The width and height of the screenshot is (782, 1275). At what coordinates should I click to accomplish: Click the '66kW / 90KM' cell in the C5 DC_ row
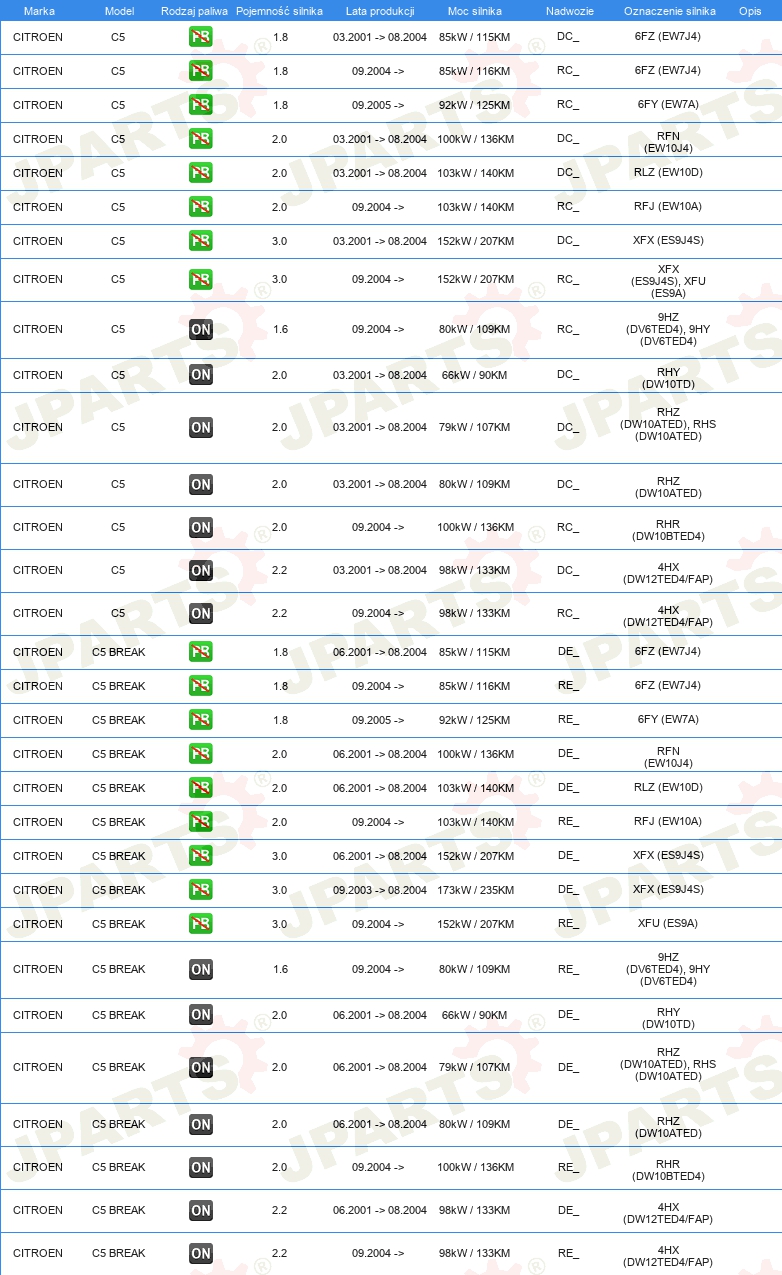(474, 375)
